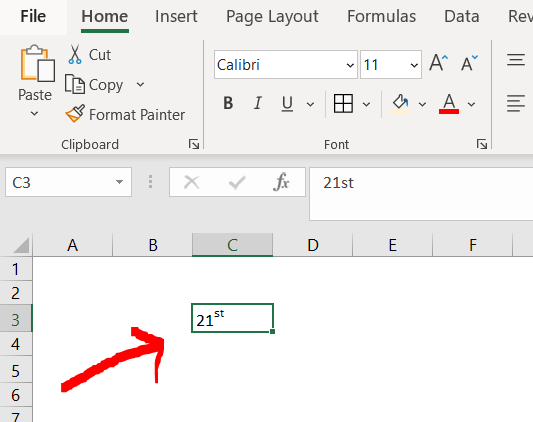Click the Cancel X in formula bar

coord(191,183)
